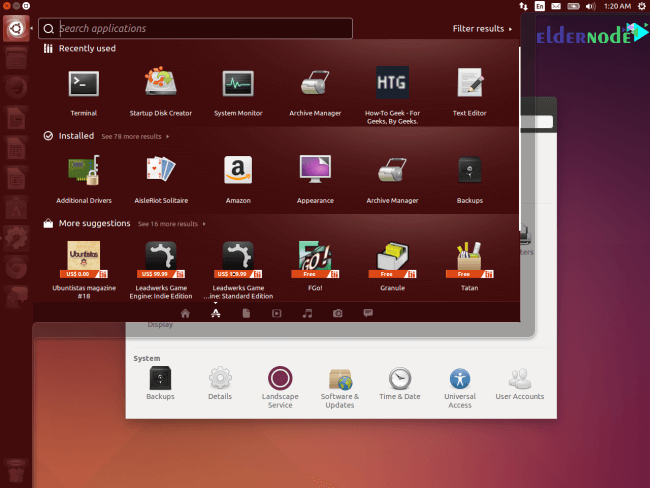Open Software & Updates settings
Screen dimensions: 650x488
(340, 387)
